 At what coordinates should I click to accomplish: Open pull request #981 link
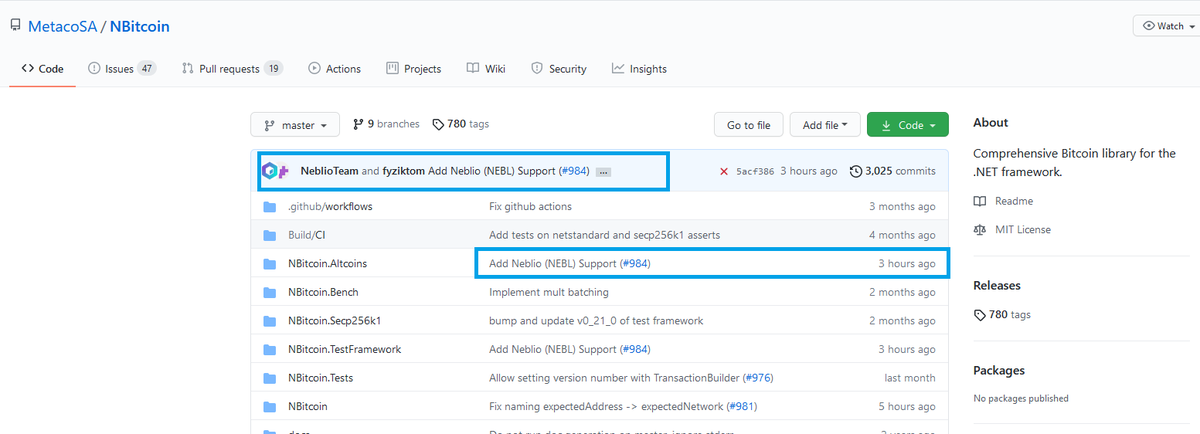[741, 407]
